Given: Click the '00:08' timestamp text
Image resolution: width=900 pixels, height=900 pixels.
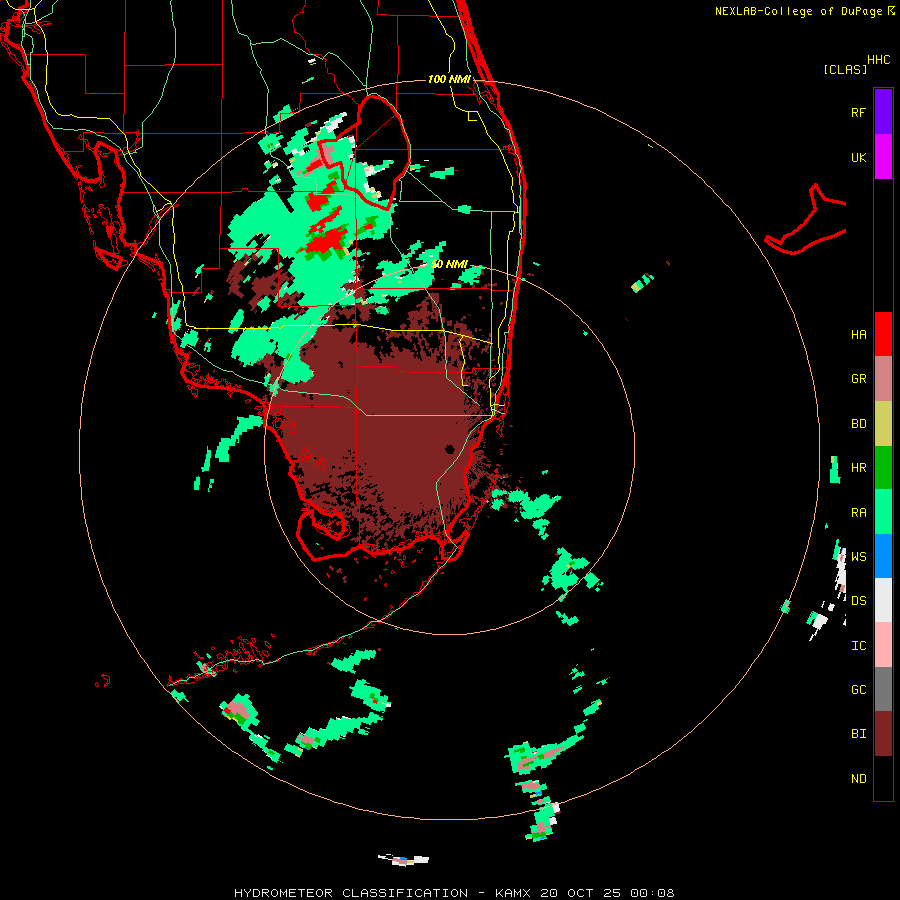Looking at the screenshot, I should (x=652, y=893).
